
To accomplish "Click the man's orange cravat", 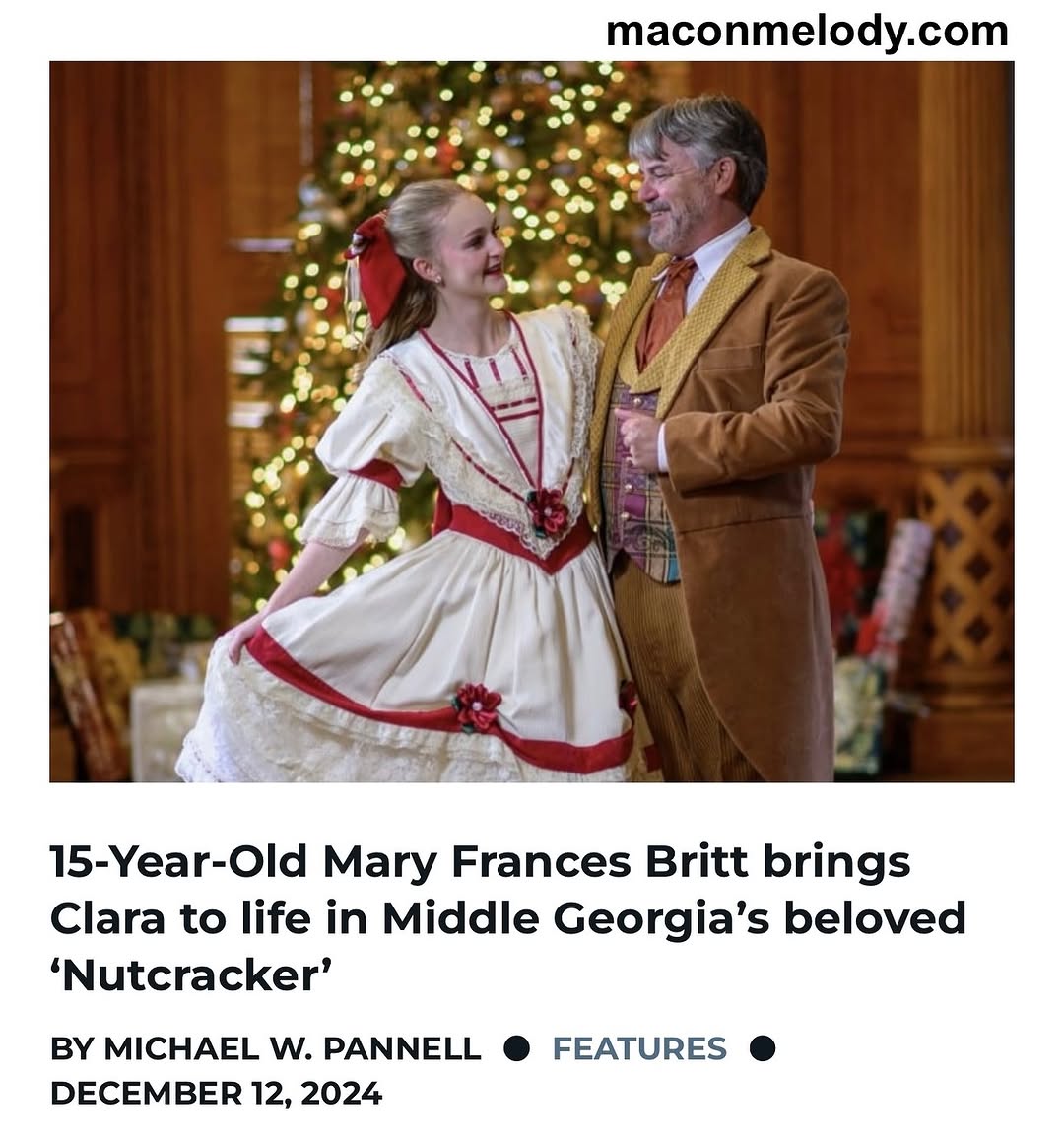I will tap(668, 301).
